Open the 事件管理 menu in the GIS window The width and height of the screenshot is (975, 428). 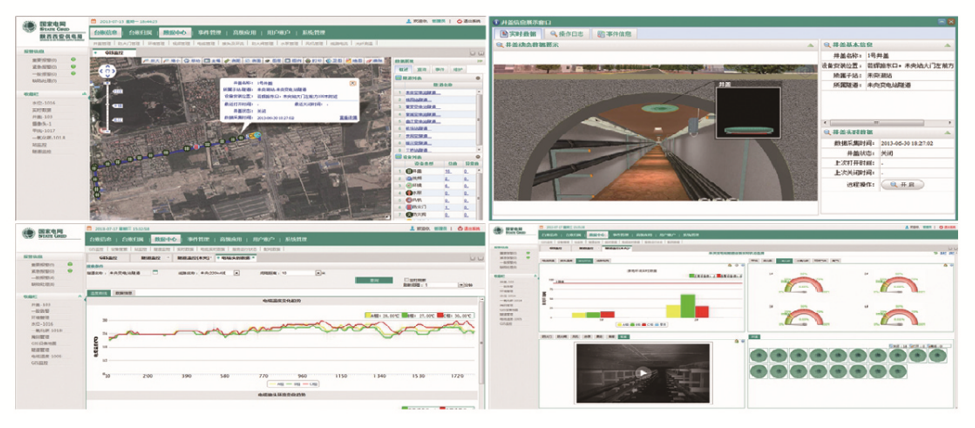(x=210, y=32)
